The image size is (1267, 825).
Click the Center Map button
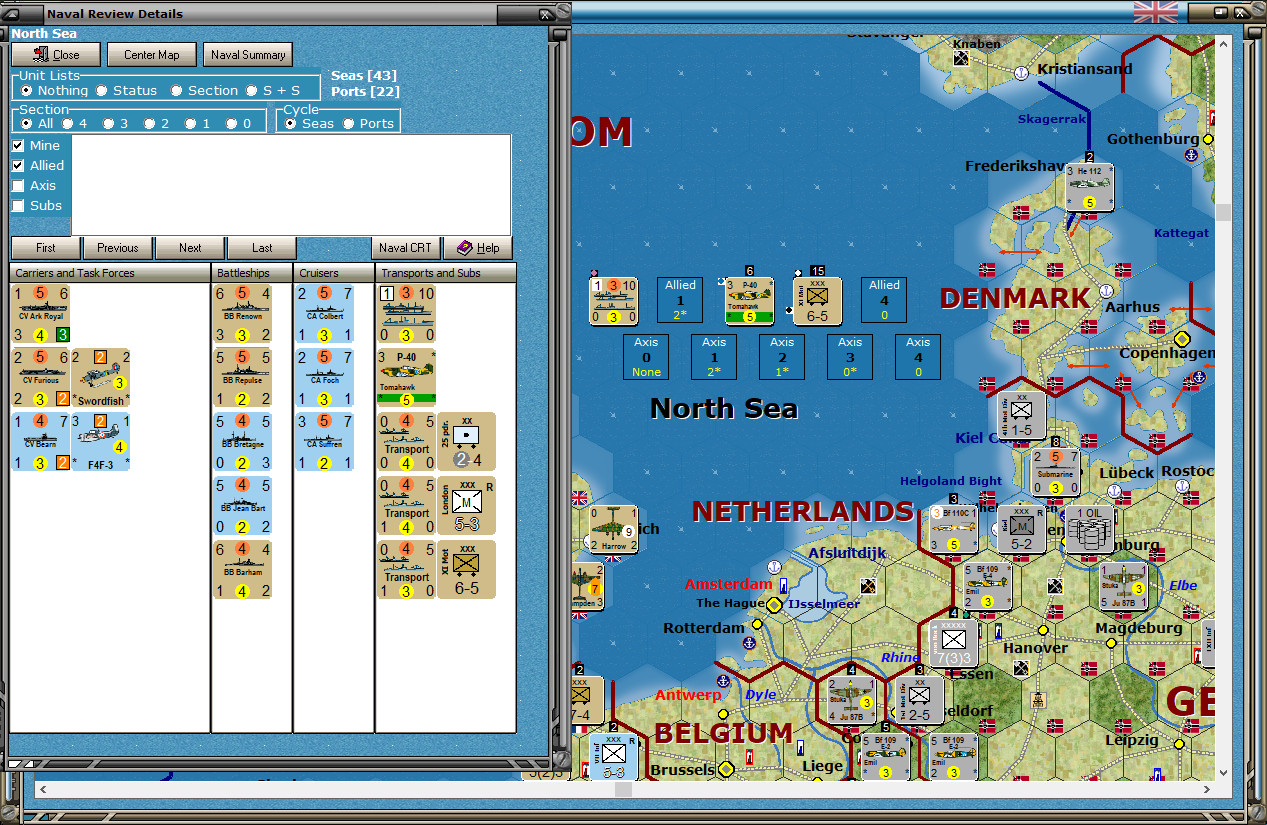point(151,54)
